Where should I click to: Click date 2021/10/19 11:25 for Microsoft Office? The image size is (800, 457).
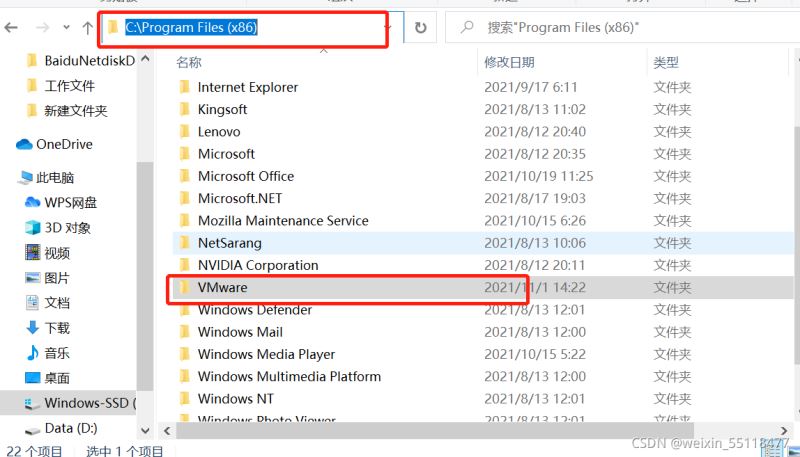(x=539, y=176)
